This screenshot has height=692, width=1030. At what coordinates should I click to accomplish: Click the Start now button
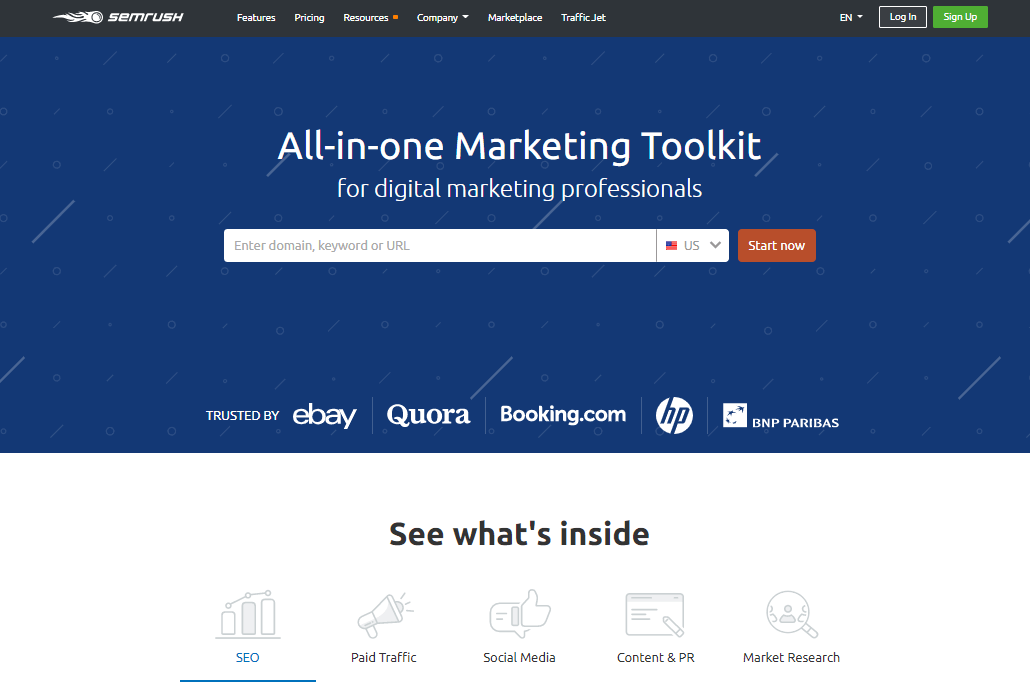pos(776,245)
